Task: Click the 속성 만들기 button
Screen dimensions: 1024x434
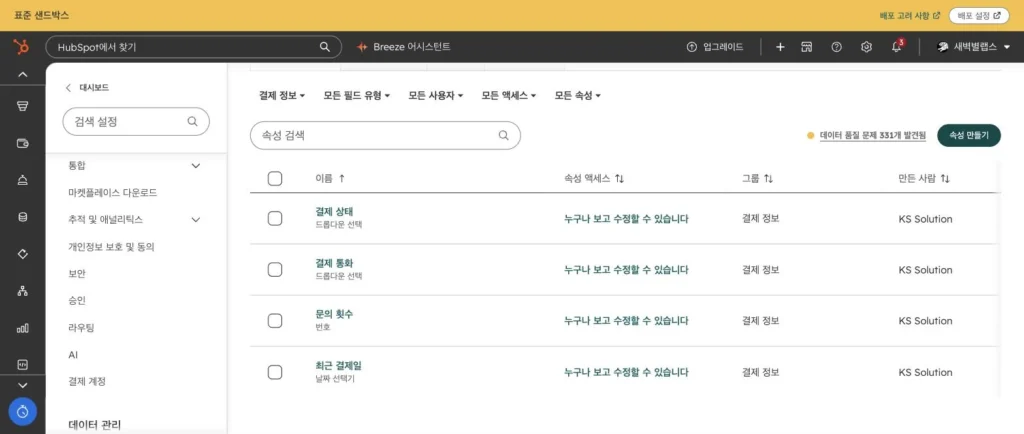Action: (969, 135)
